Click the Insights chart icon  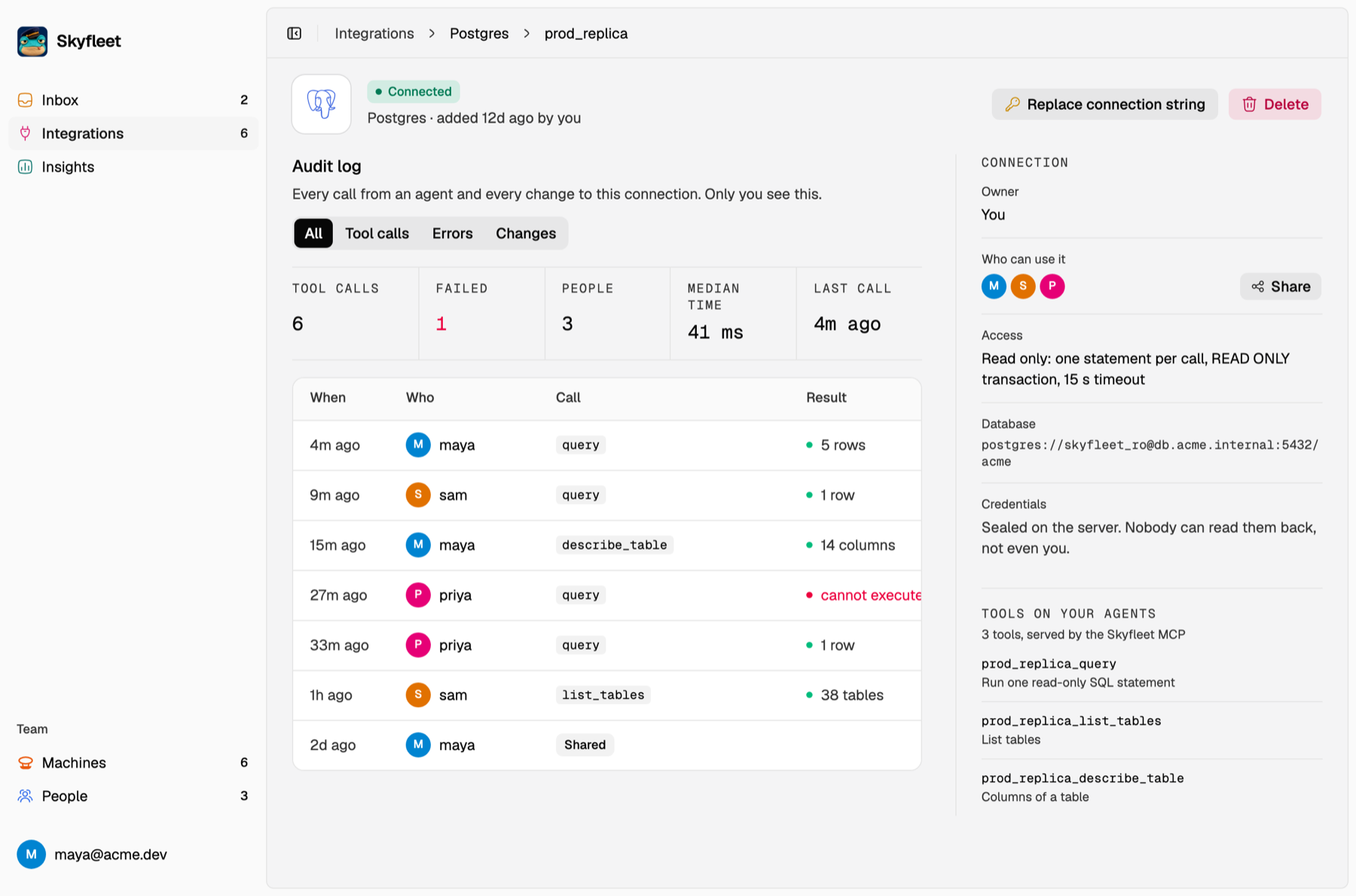click(x=25, y=166)
